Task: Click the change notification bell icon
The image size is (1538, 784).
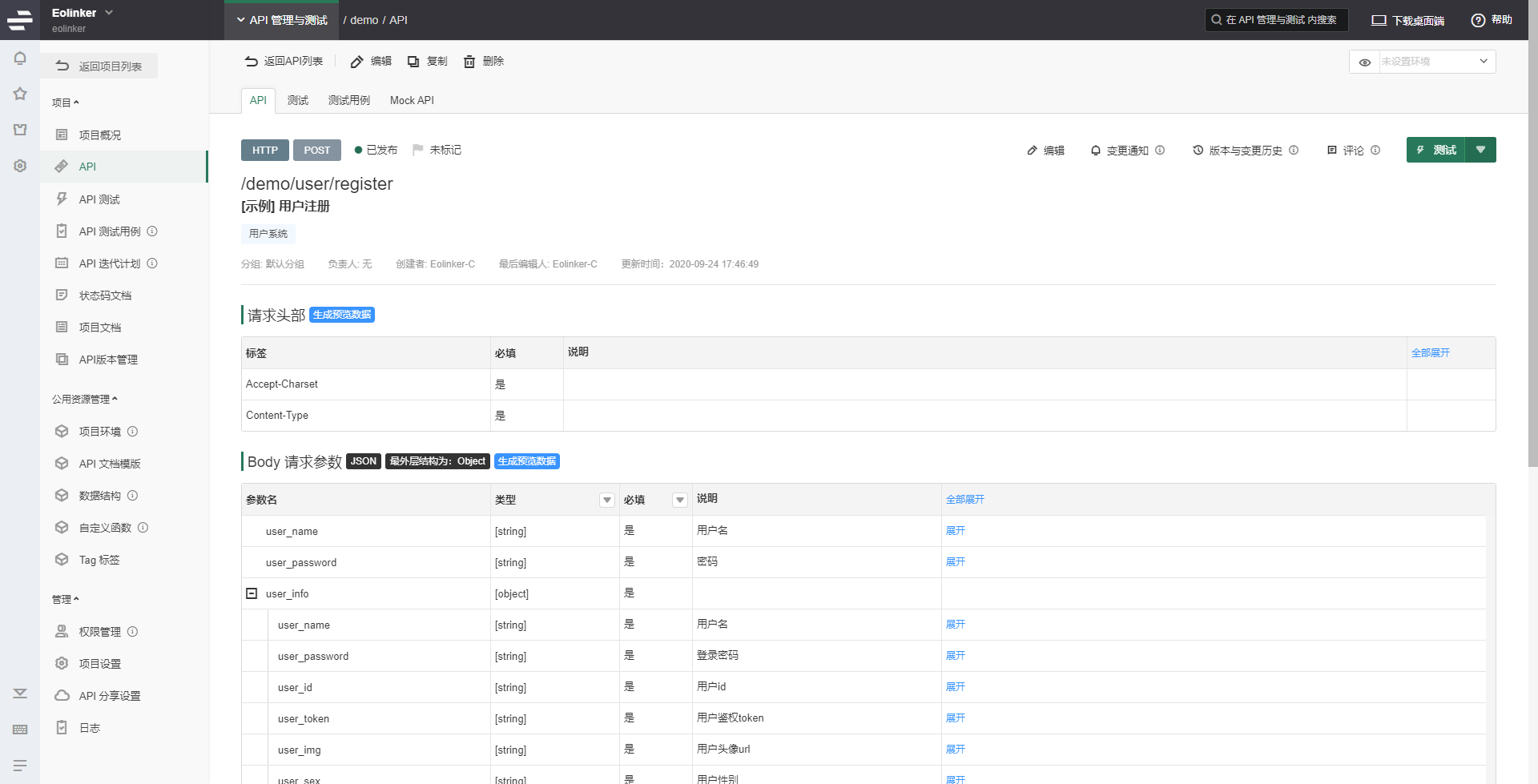Action: click(1095, 151)
